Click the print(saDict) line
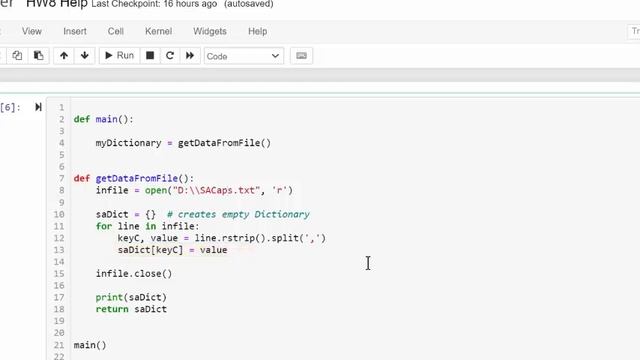The image size is (640, 360). click(131, 297)
